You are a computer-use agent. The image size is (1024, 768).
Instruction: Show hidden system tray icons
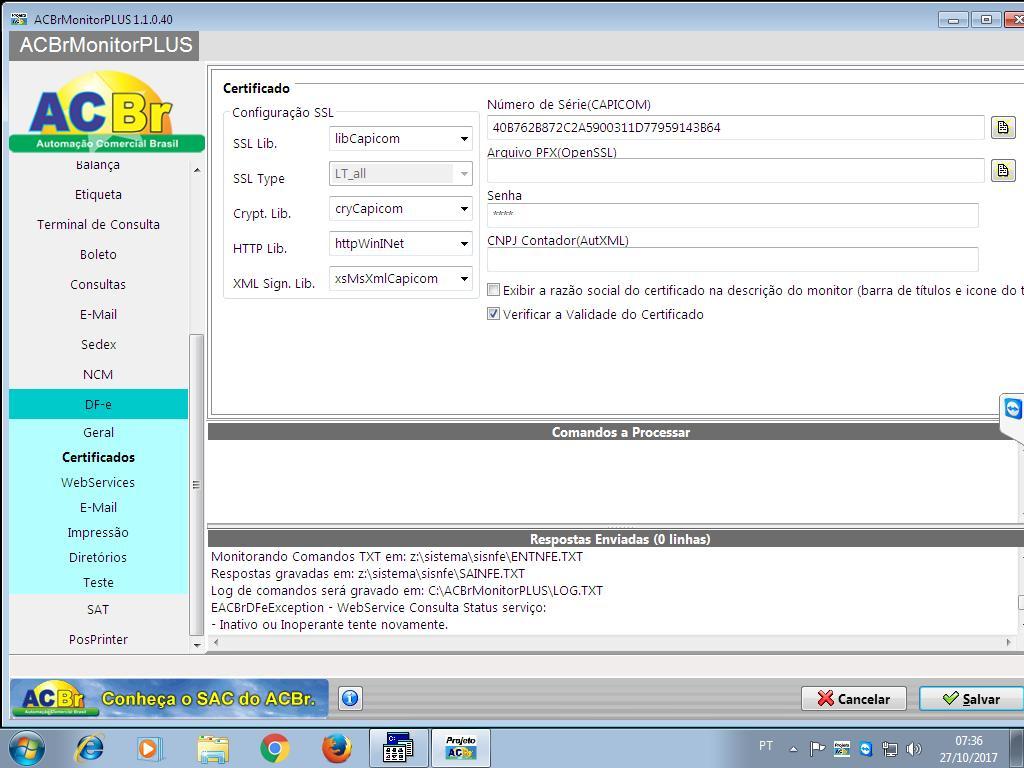click(793, 749)
